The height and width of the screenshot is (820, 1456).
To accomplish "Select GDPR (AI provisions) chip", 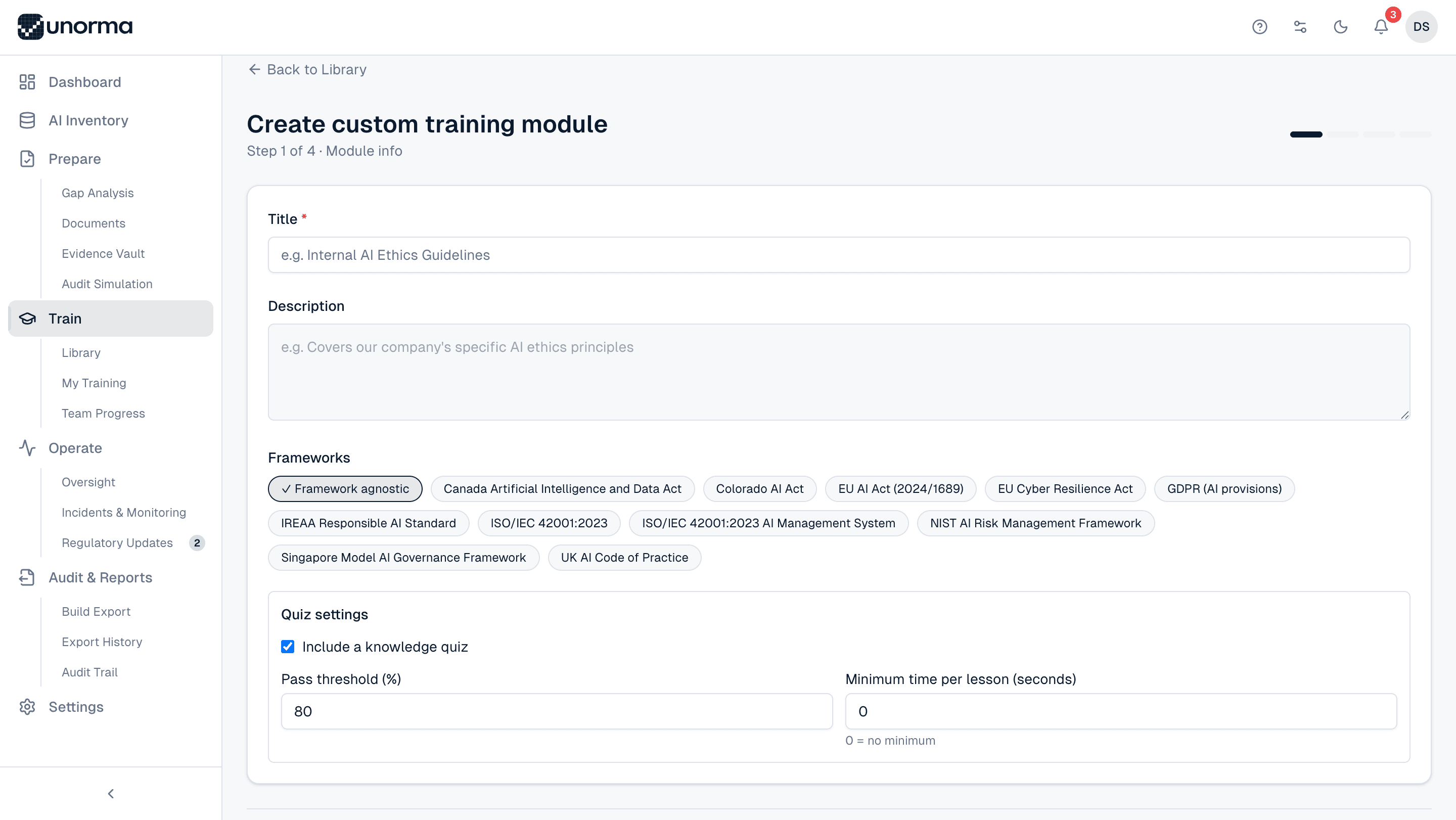I will click(1224, 489).
